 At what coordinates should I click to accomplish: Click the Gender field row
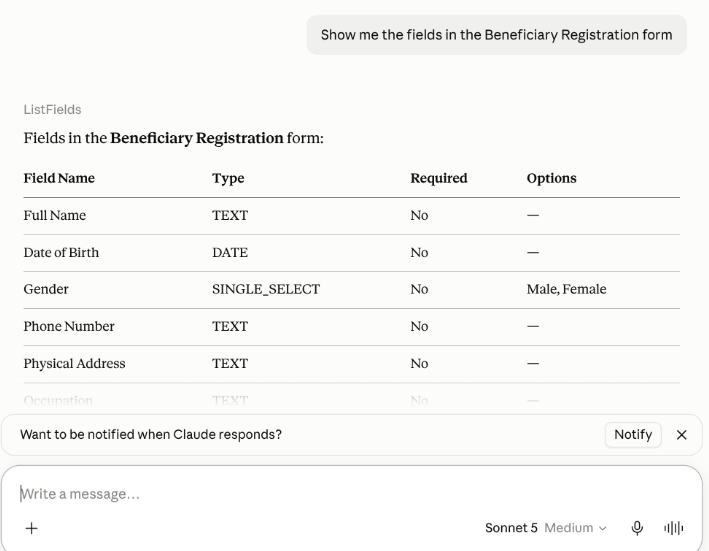click(x=352, y=290)
